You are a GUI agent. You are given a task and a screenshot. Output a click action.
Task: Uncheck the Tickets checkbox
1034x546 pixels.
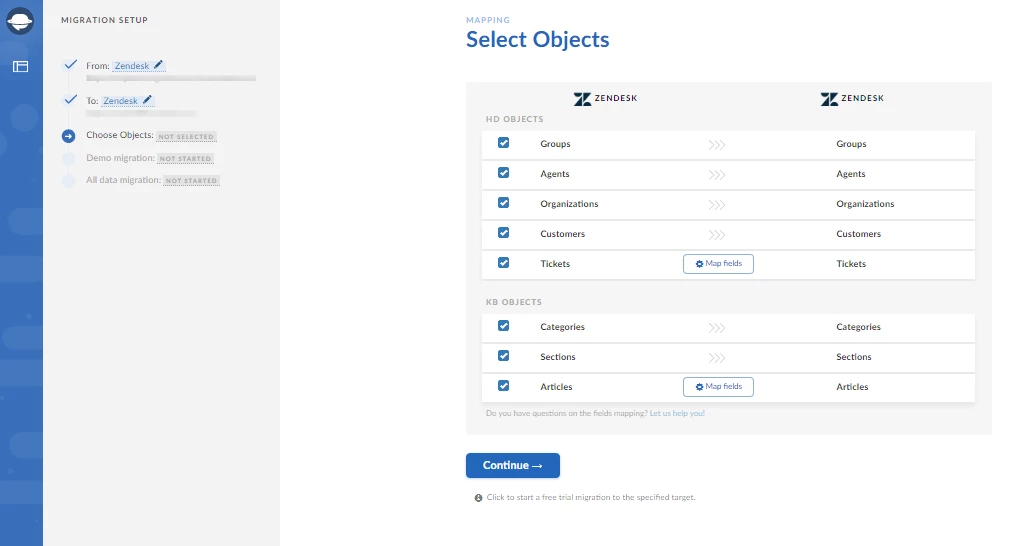pos(504,262)
